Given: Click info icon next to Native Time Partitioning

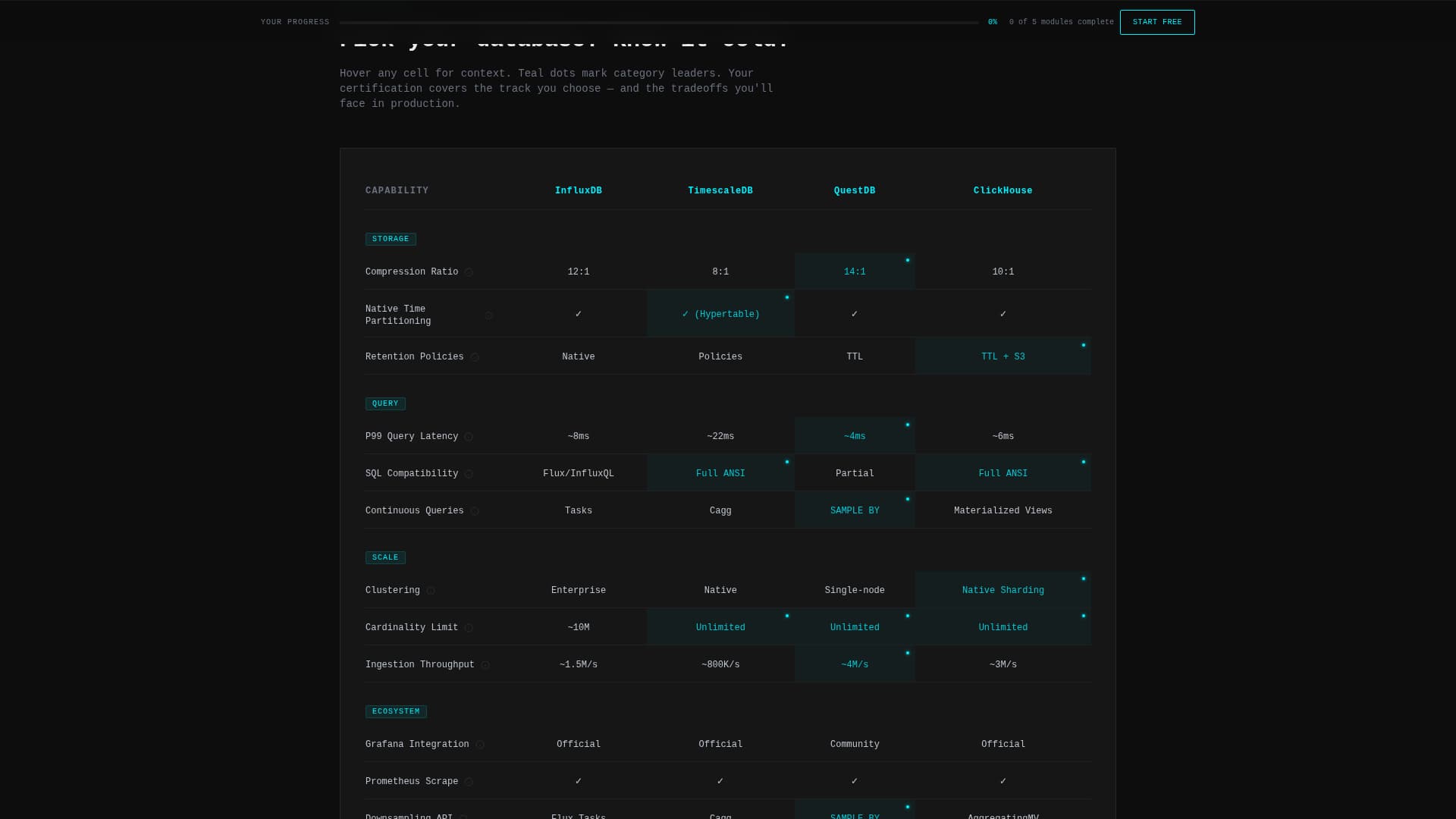Looking at the screenshot, I should (x=489, y=315).
